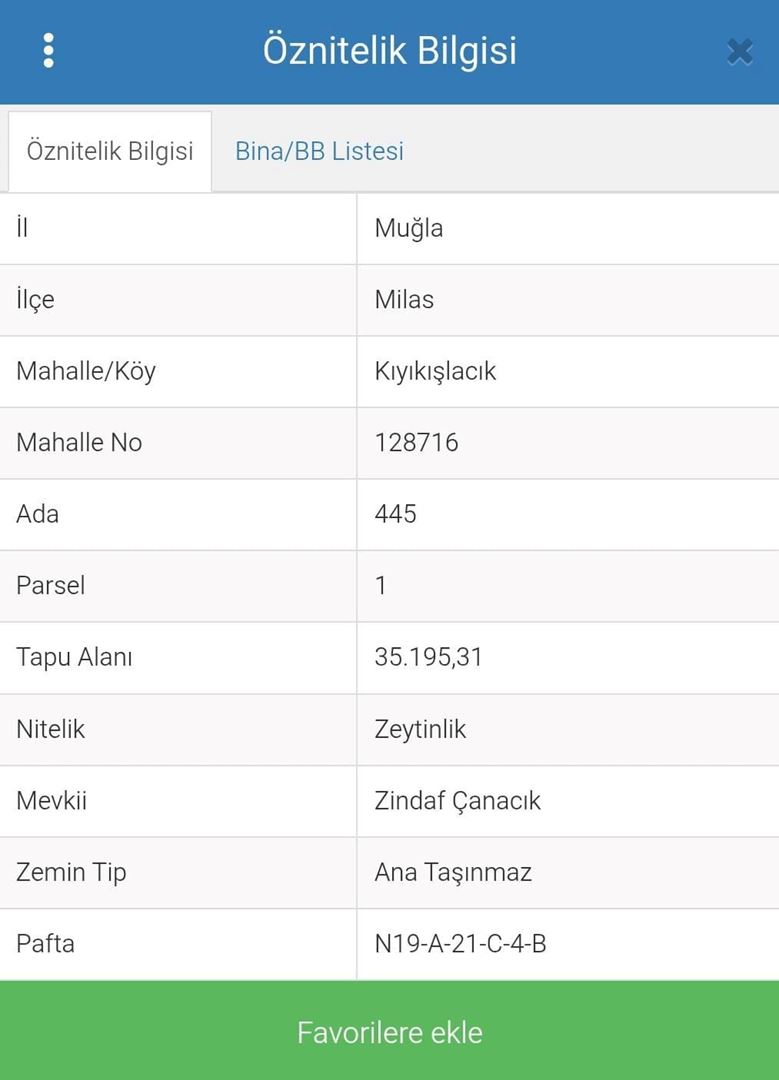Click the Öznitelik Bilgisi header title
The width and height of the screenshot is (779, 1080).
coord(389,50)
